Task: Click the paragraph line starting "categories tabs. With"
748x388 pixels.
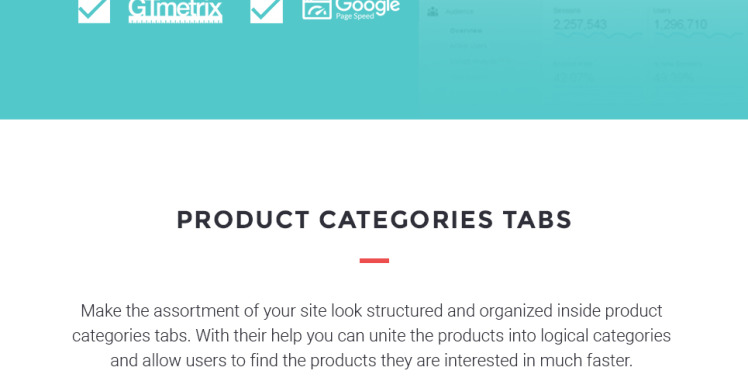Action: (371, 336)
